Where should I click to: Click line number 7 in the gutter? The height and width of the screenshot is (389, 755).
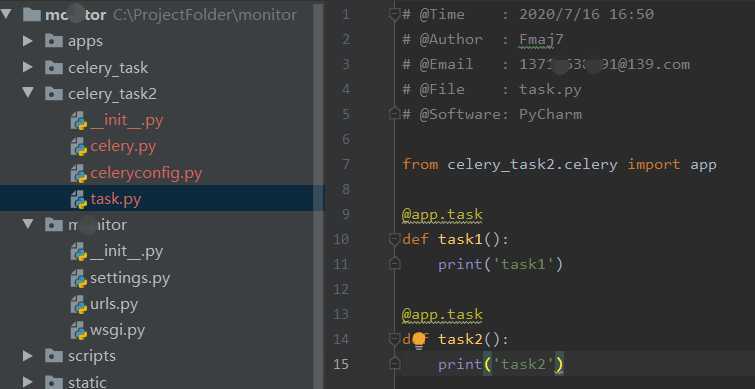[x=345, y=165]
